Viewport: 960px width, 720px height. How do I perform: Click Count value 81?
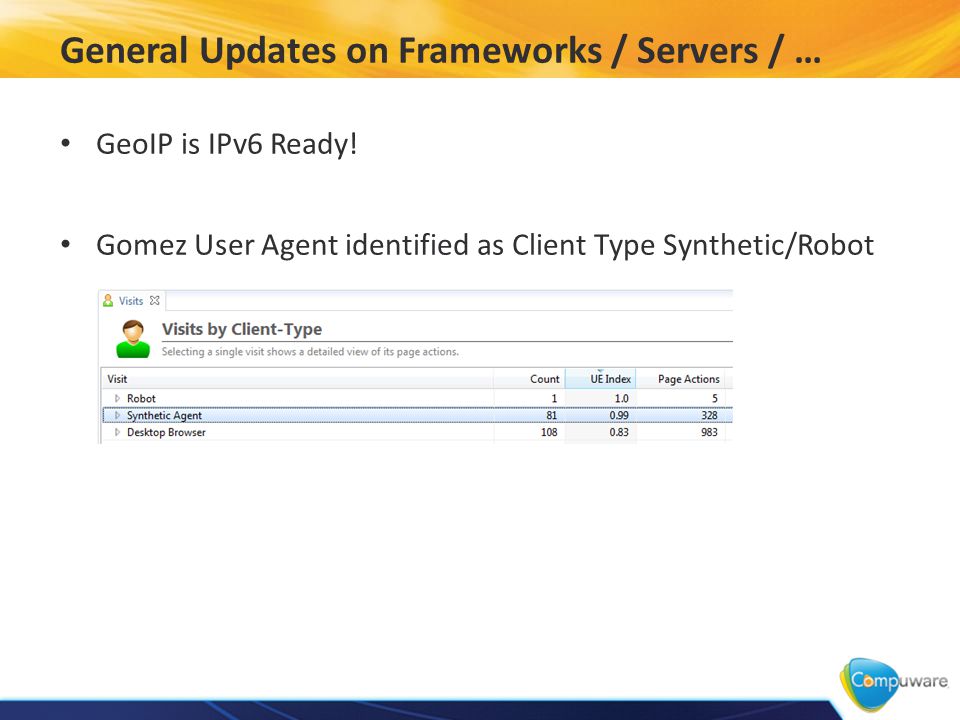click(x=552, y=415)
